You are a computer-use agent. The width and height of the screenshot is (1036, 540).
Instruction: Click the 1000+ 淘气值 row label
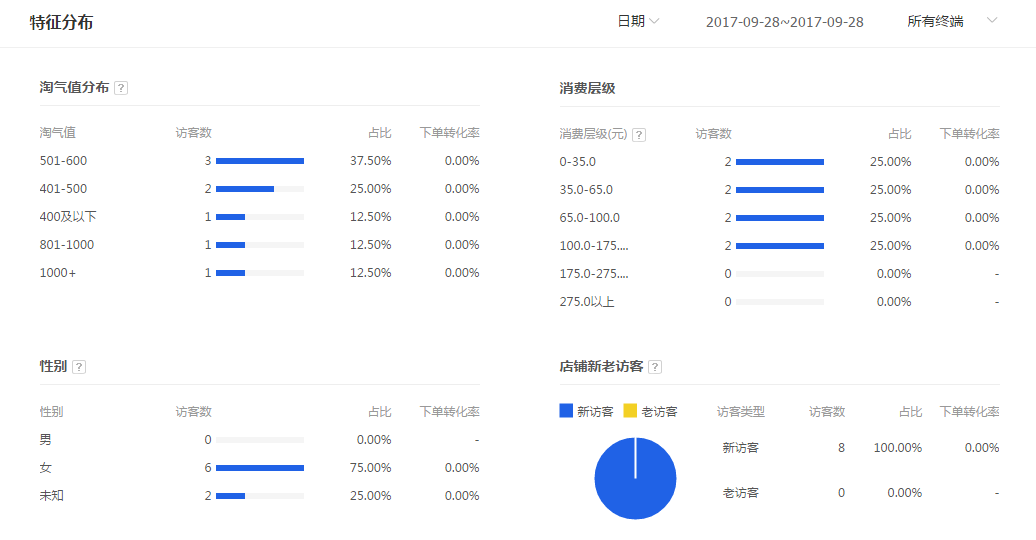pyautogui.click(x=58, y=273)
